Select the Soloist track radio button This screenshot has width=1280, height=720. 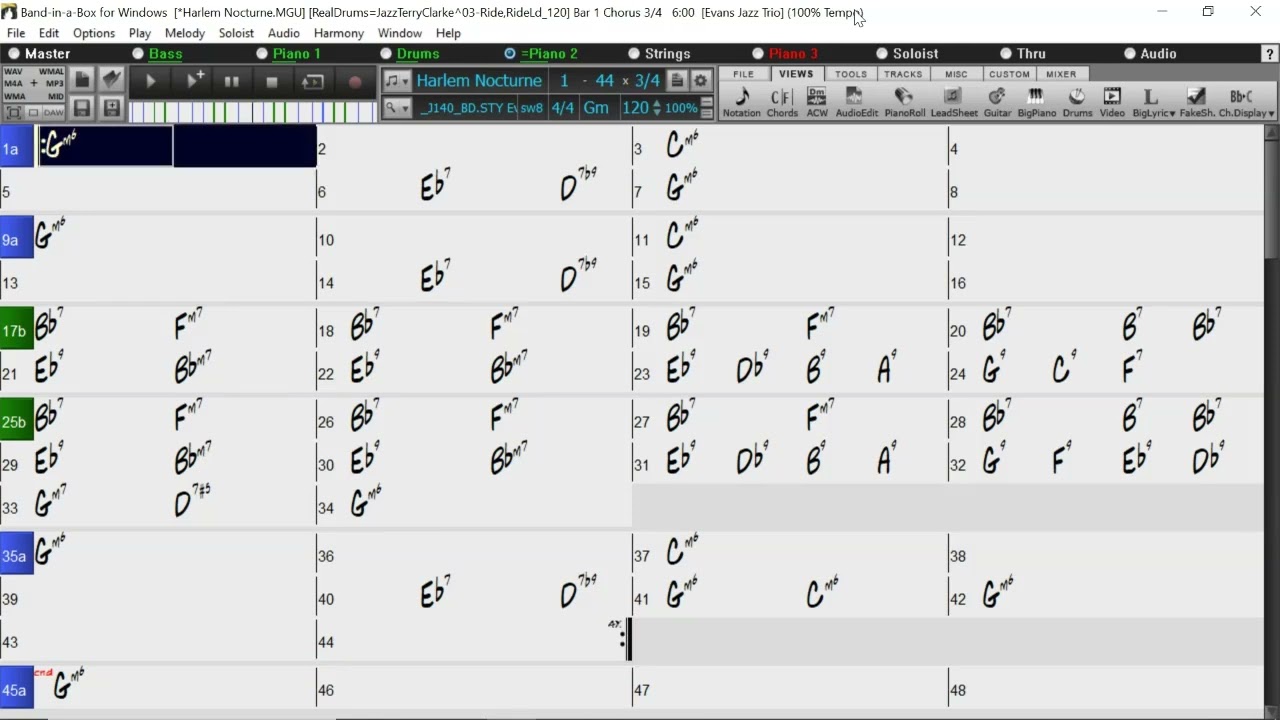click(882, 54)
